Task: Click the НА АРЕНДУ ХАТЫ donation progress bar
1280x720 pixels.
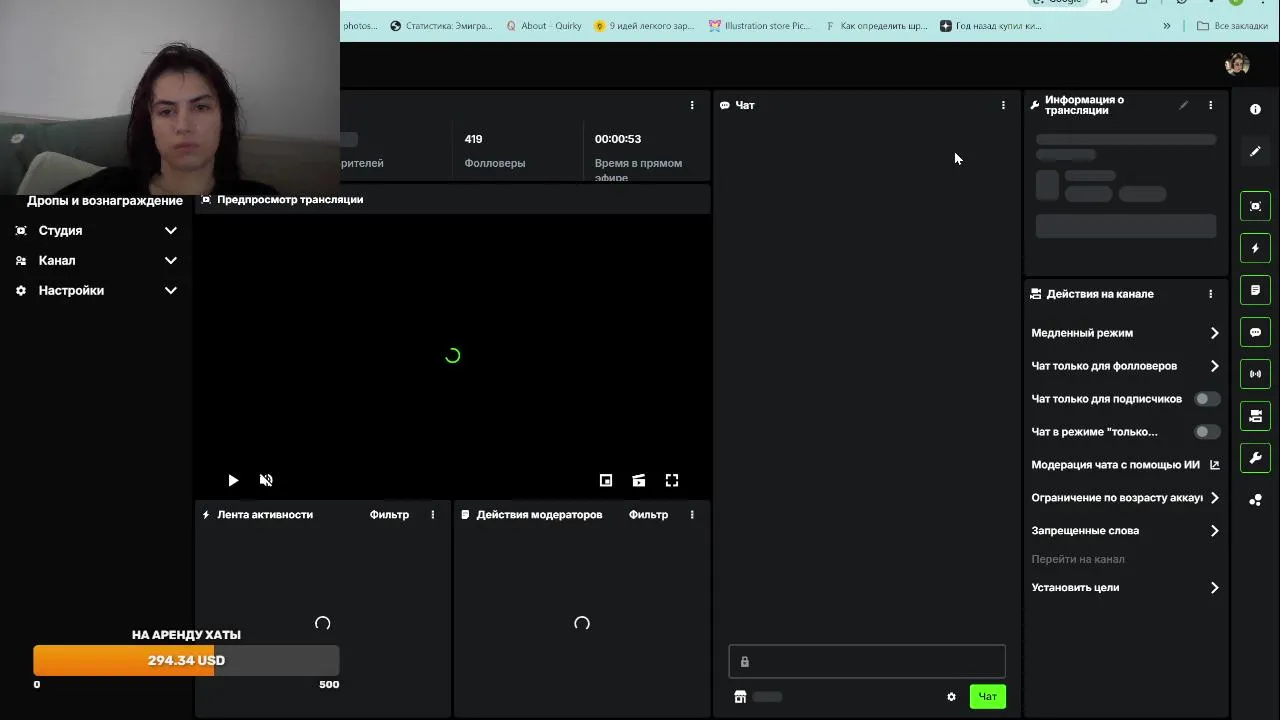Action: pyautogui.click(x=186, y=660)
